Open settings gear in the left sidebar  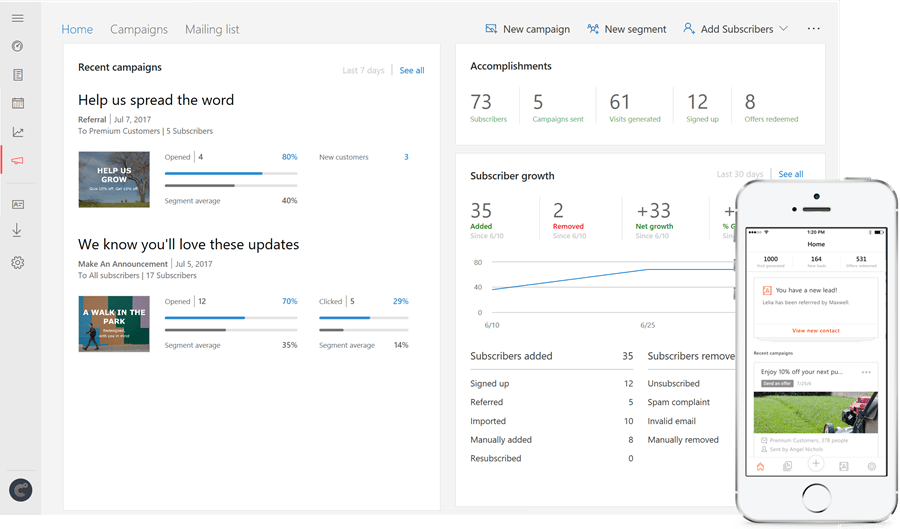(x=17, y=263)
